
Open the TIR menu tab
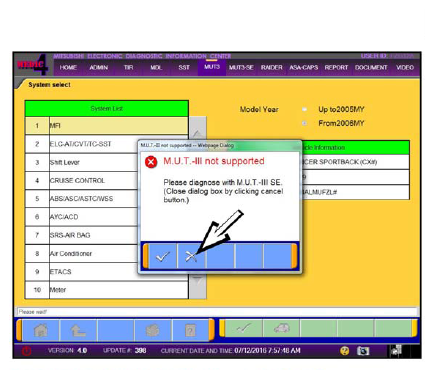click(128, 67)
